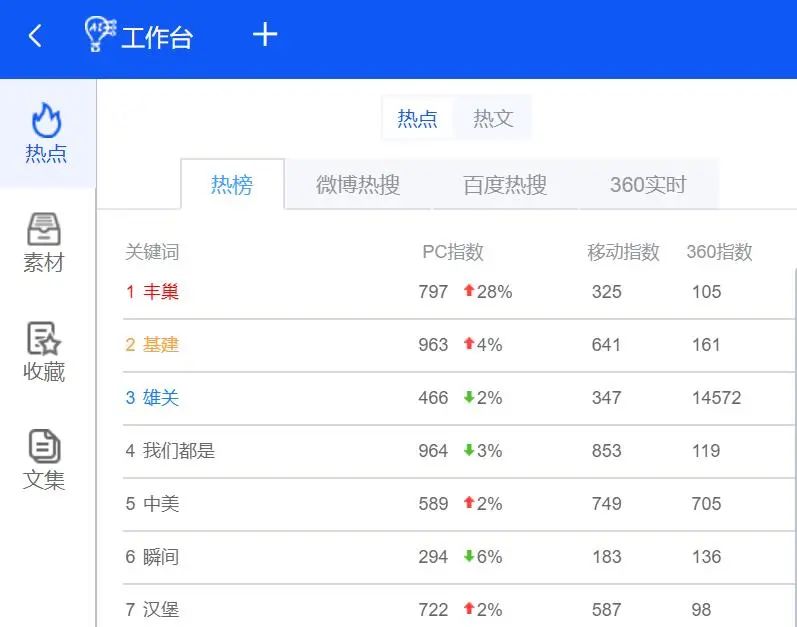Viewport: 797px width, 627px height.
Task: Open keyword 雄关 ranked third
Action: (x=161, y=397)
